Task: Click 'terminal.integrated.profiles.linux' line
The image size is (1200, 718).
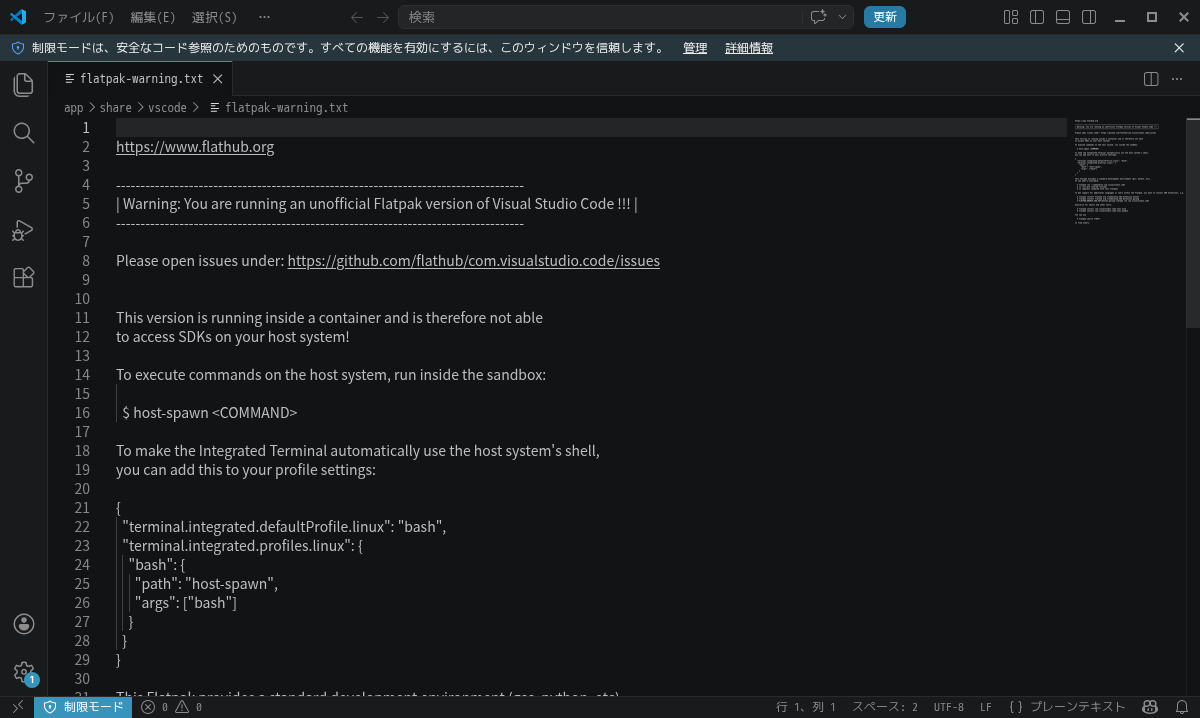Action: [242, 546]
